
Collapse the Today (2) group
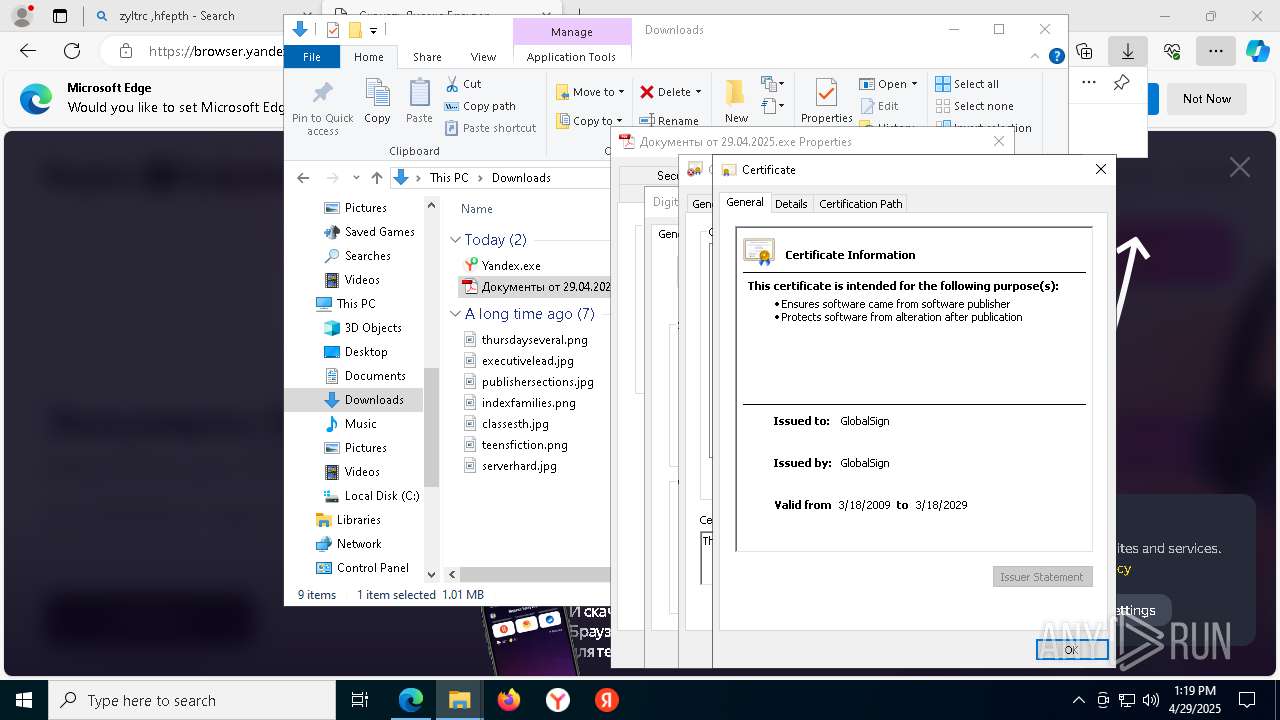pos(455,240)
